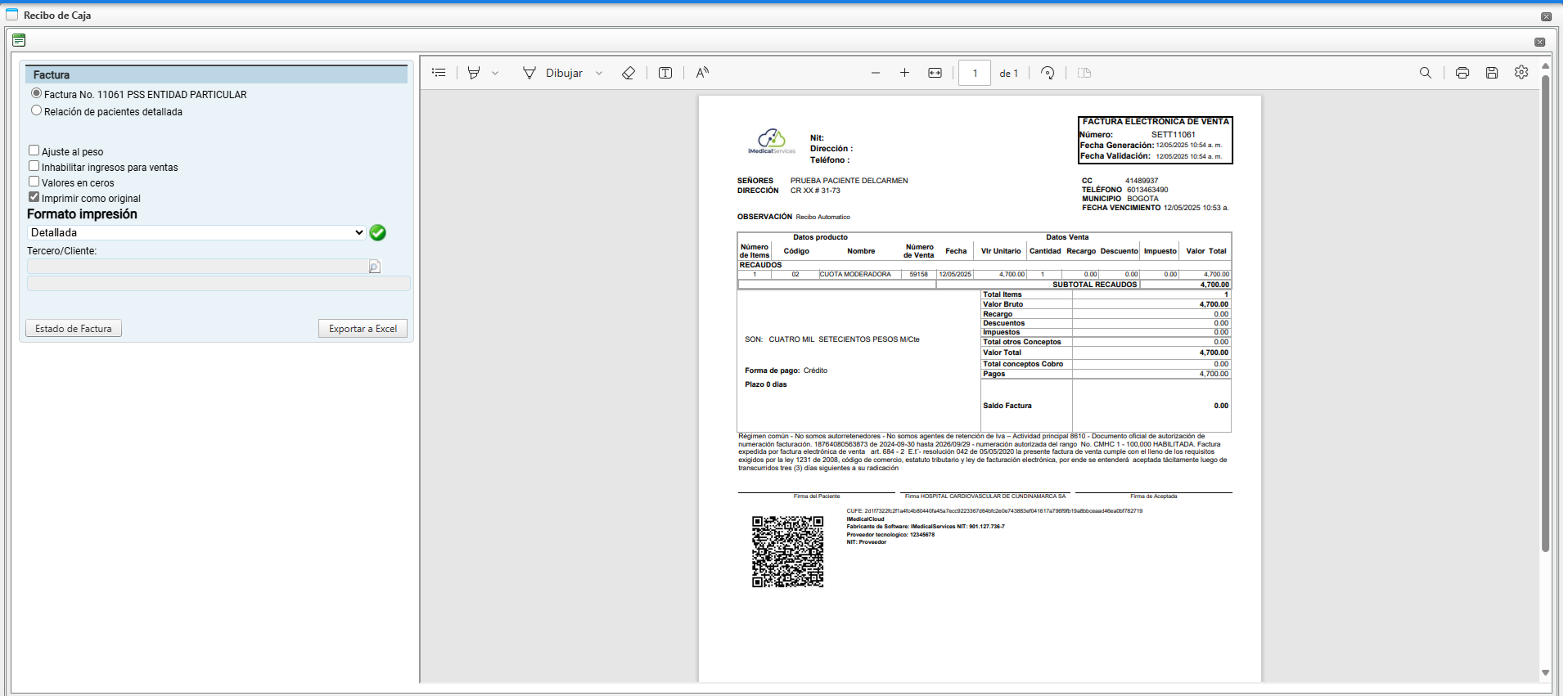Expand the Dibujar options arrow

point(599,73)
